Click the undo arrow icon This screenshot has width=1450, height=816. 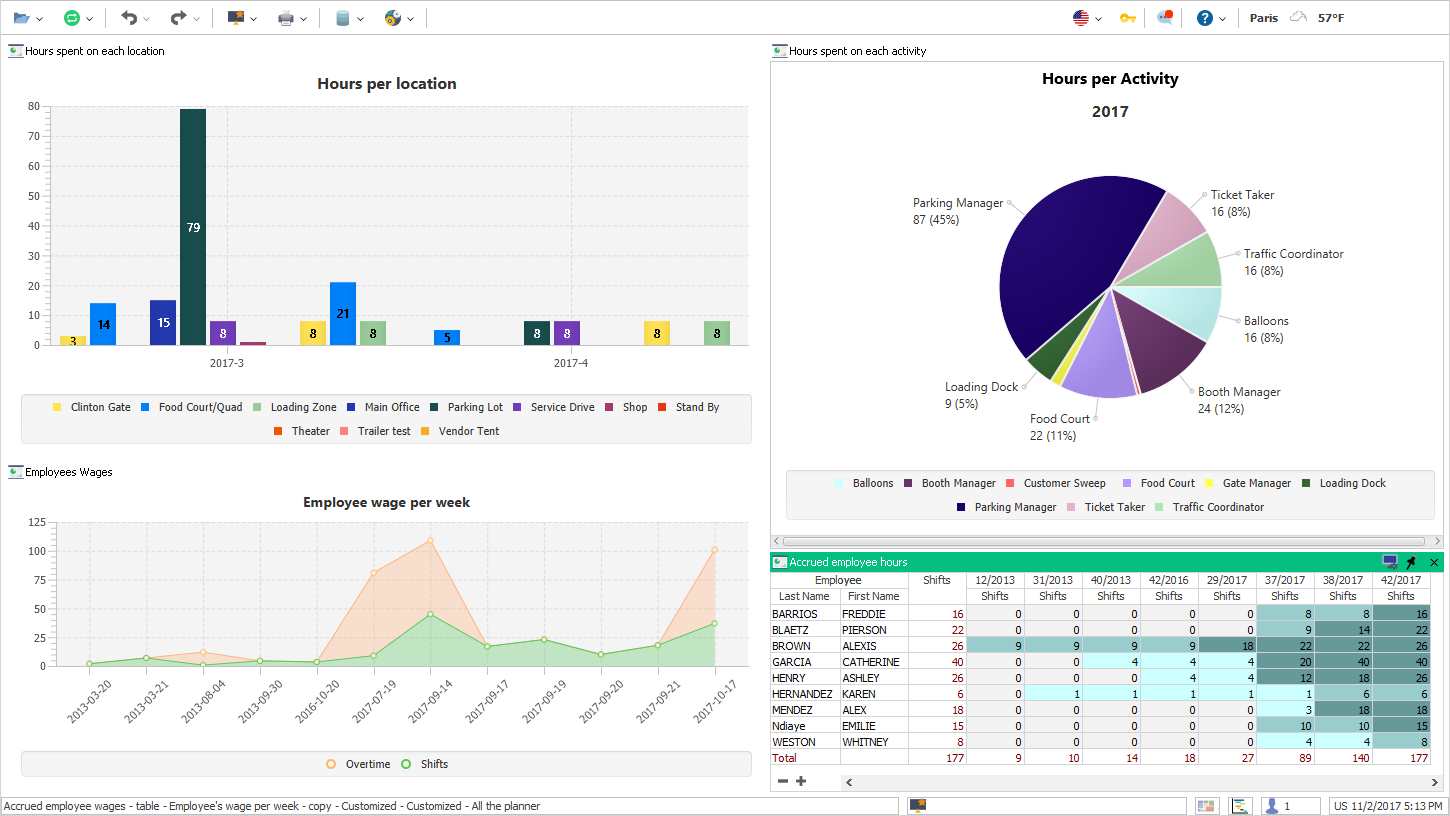[x=128, y=18]
